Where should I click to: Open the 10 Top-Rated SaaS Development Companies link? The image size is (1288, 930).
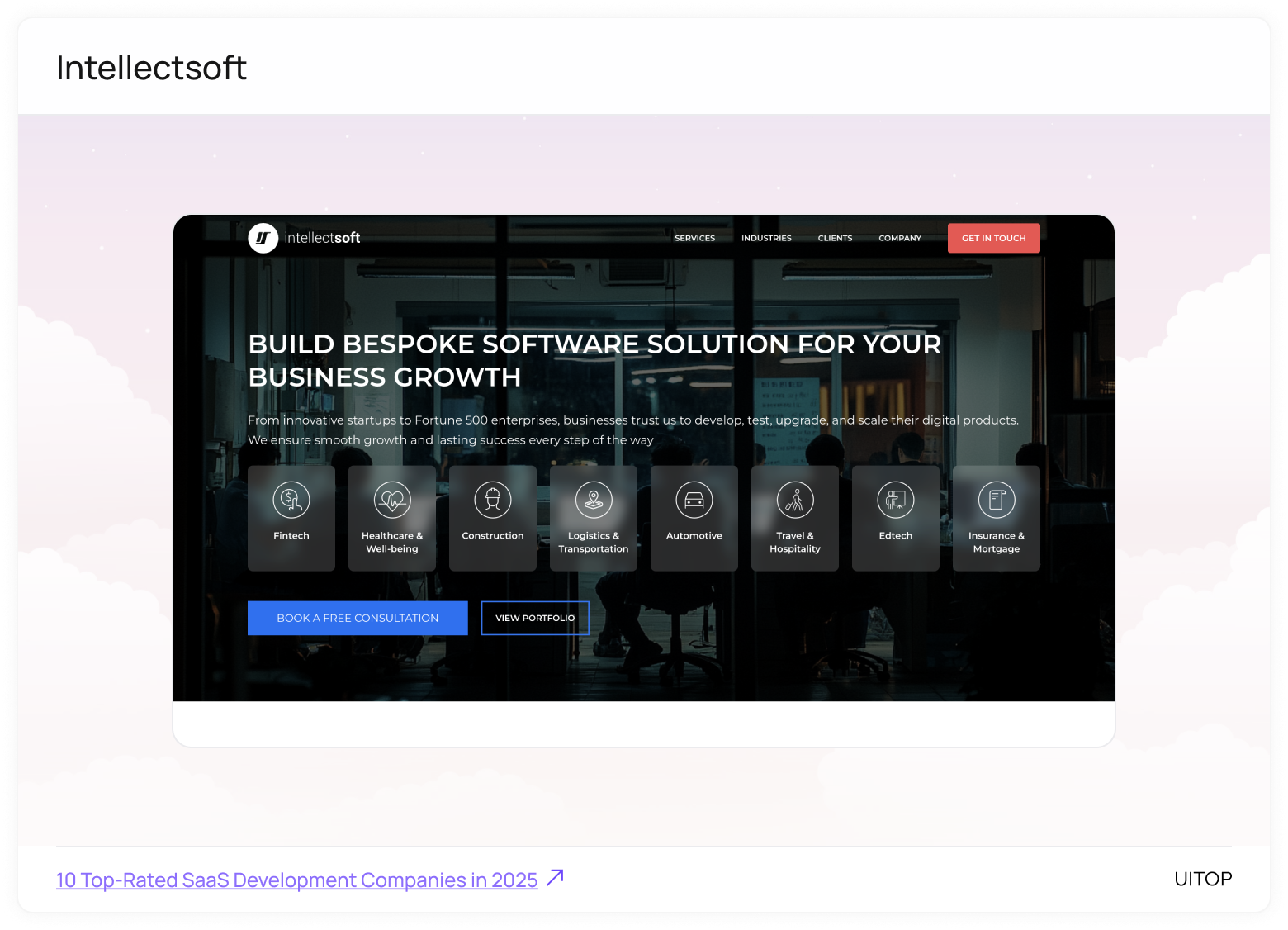(x=297, y=880)
